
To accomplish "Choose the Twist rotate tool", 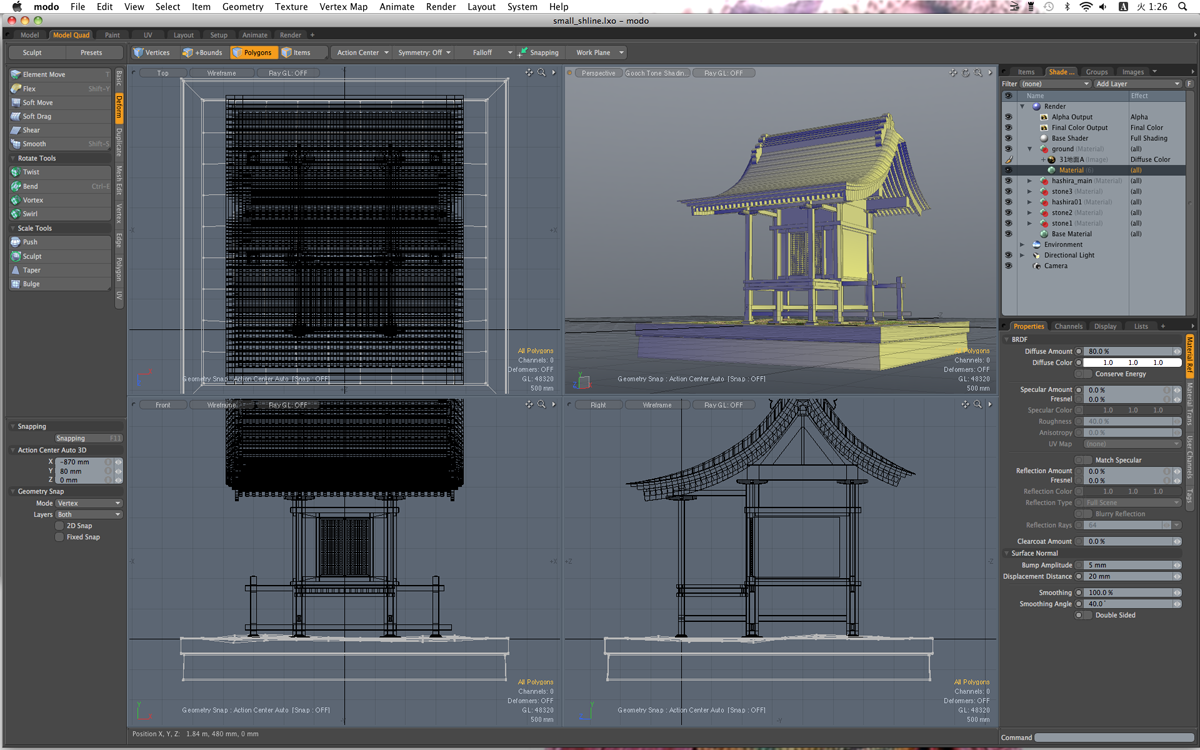I will point(31,172).
